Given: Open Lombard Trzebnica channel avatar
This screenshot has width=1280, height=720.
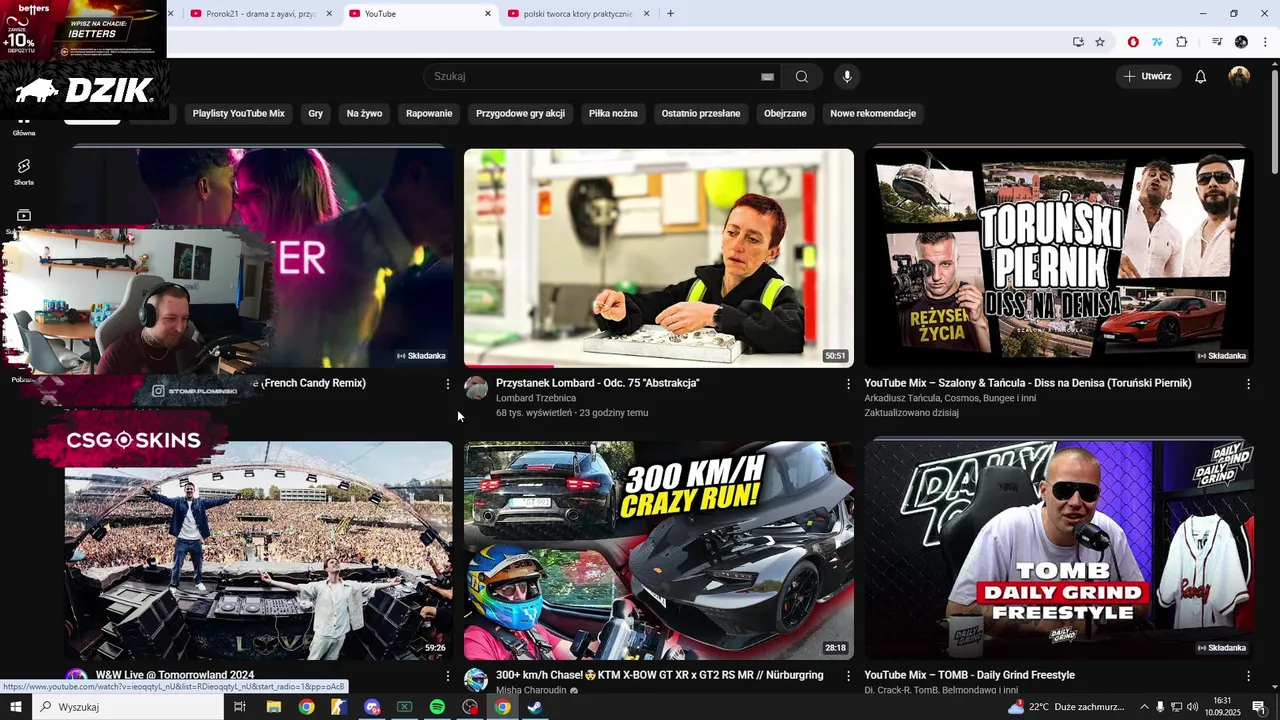Looking at the screenshot, I should point(476,389).
